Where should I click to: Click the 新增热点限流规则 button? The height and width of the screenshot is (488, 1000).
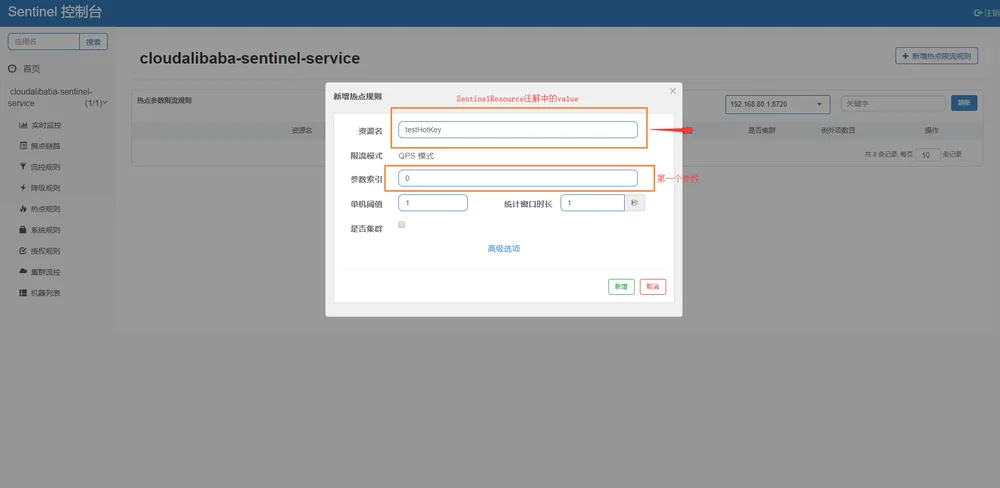[x=936, y=56]
